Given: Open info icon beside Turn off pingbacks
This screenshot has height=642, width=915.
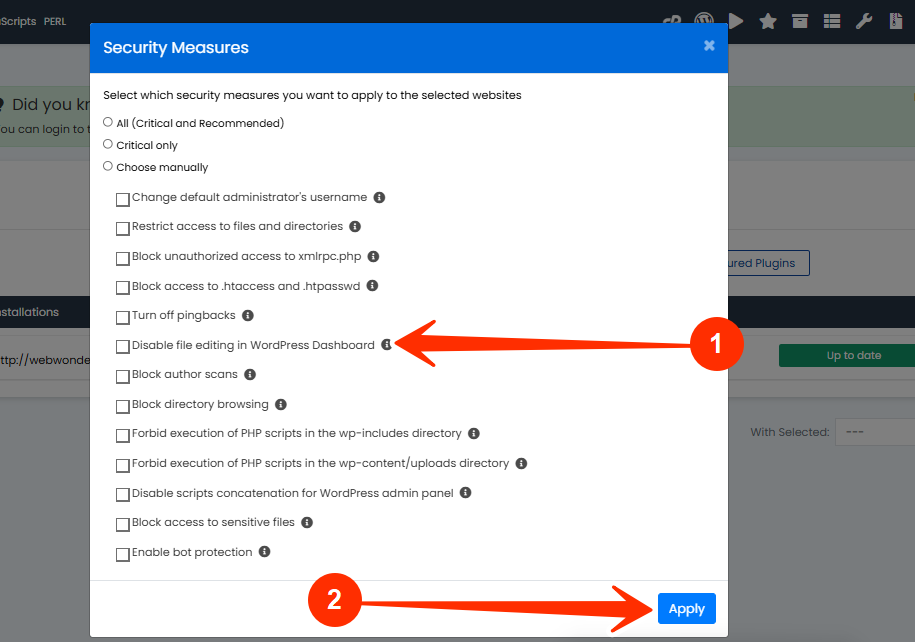Looking at the screenshot, I should 248,315.
